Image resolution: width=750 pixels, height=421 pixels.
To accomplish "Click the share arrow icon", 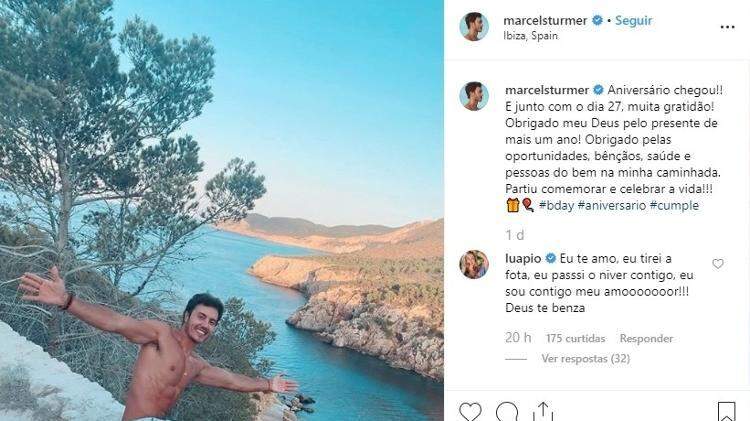I will [543, 412].
